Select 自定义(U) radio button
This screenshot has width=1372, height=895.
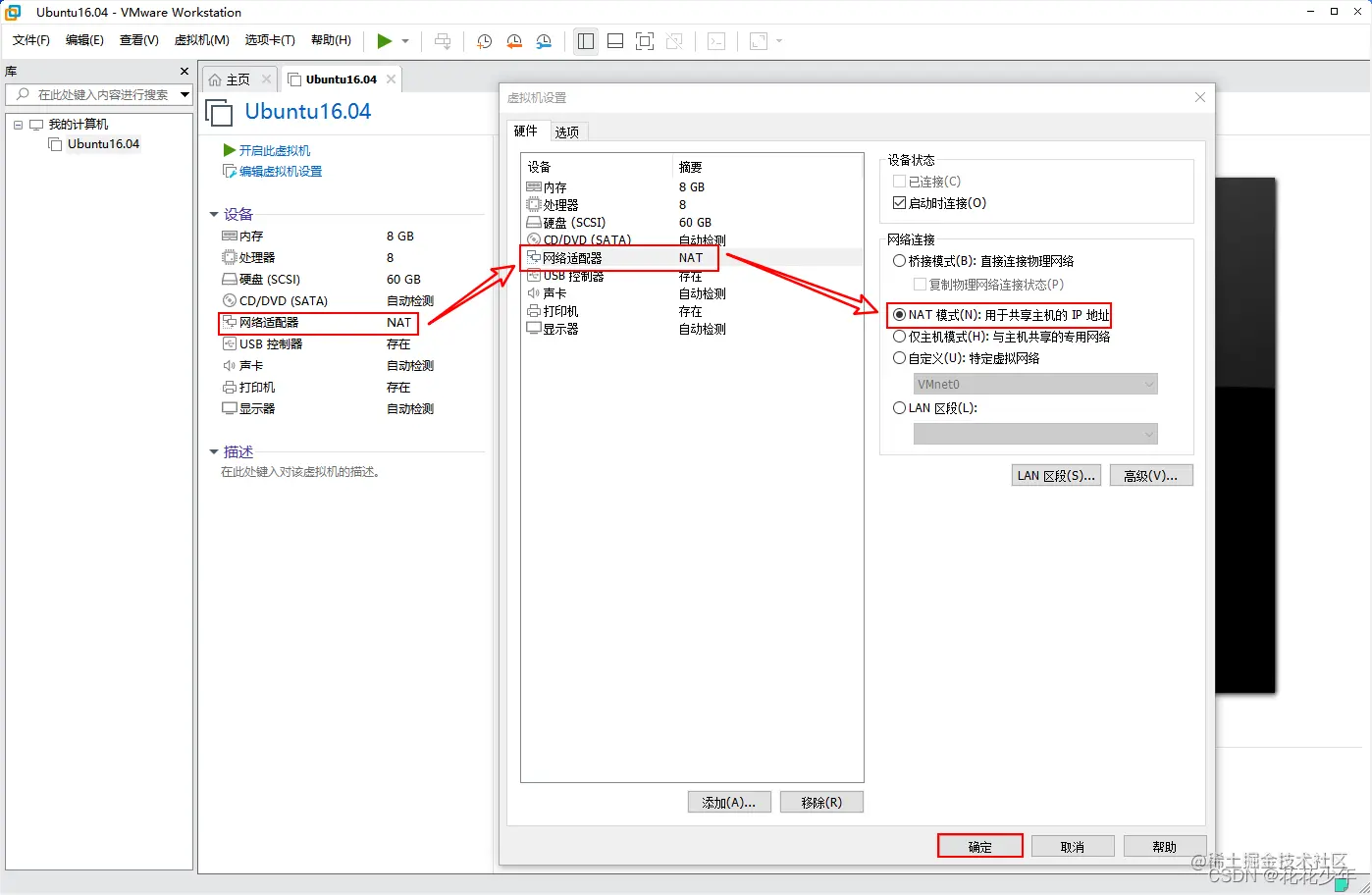(899, 358)
